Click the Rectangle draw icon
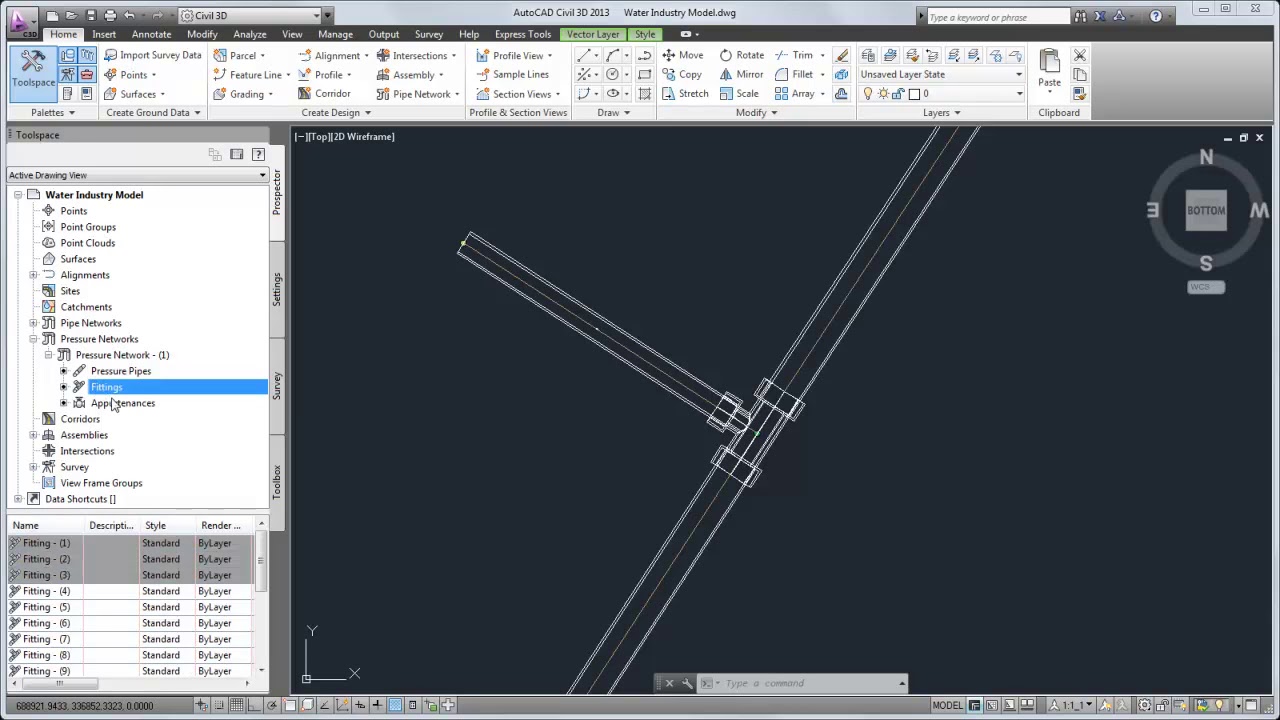 point(644,74)
